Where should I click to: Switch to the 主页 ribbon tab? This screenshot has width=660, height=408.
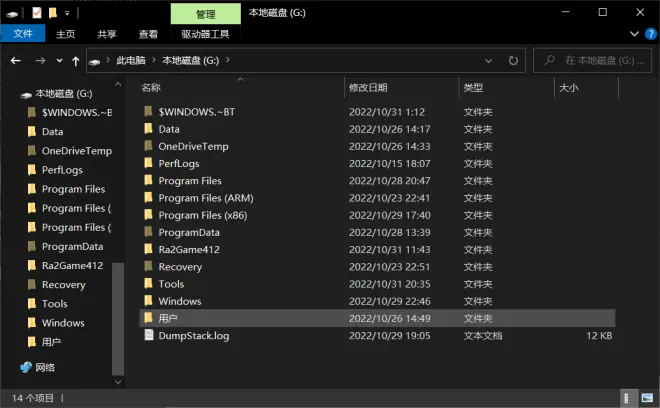click(x=66, y=34)
